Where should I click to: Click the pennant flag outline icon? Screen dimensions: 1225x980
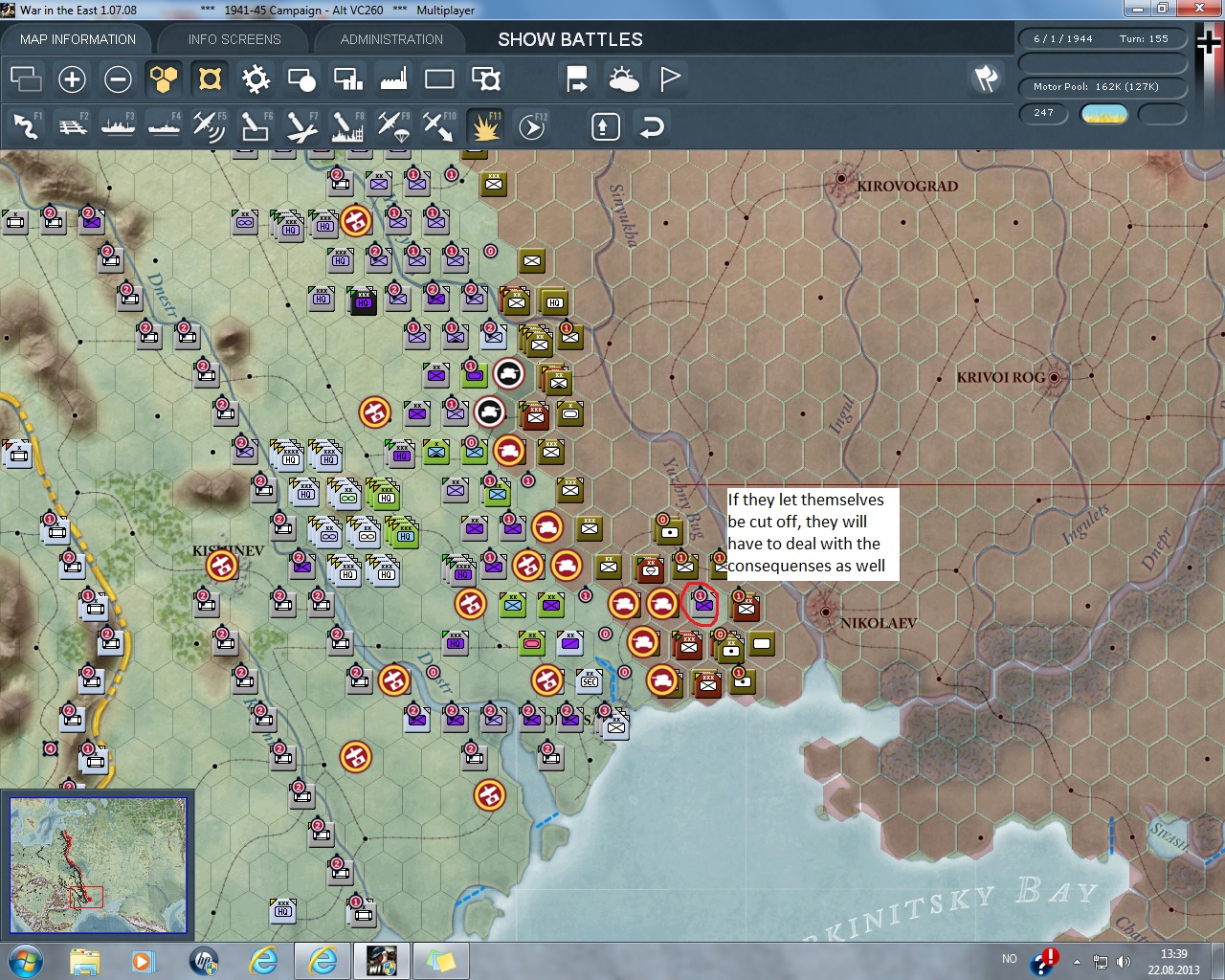[669, 78]
